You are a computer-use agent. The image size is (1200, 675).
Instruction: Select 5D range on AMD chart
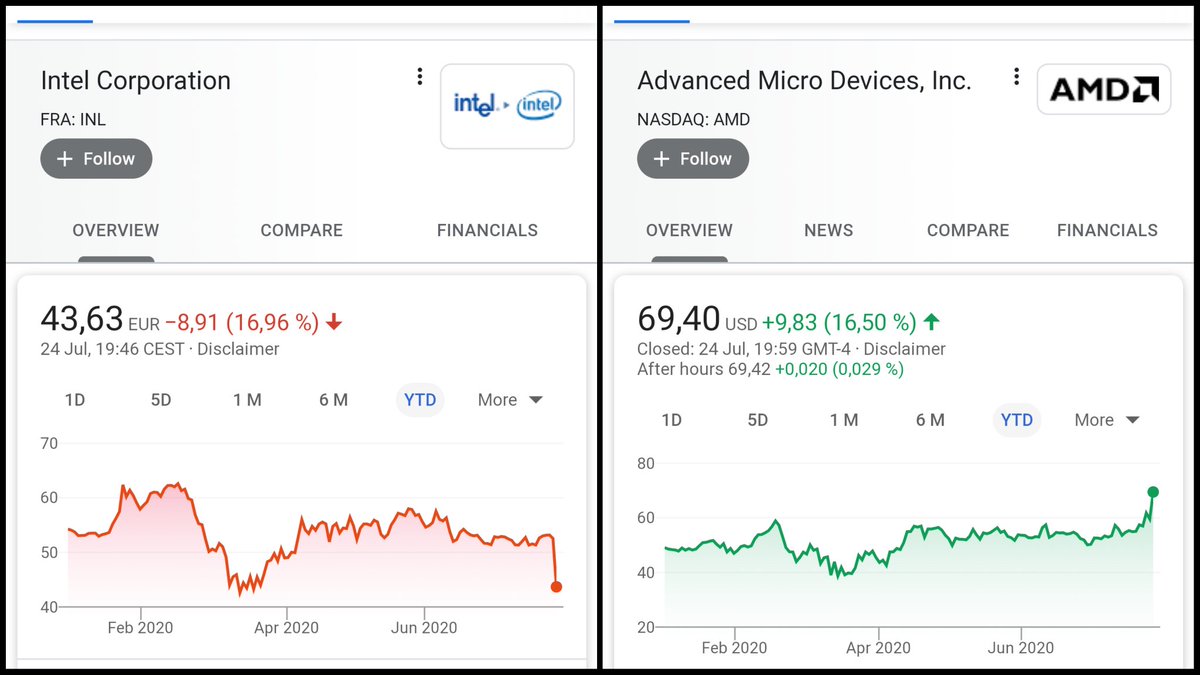[x=758, y=420]
